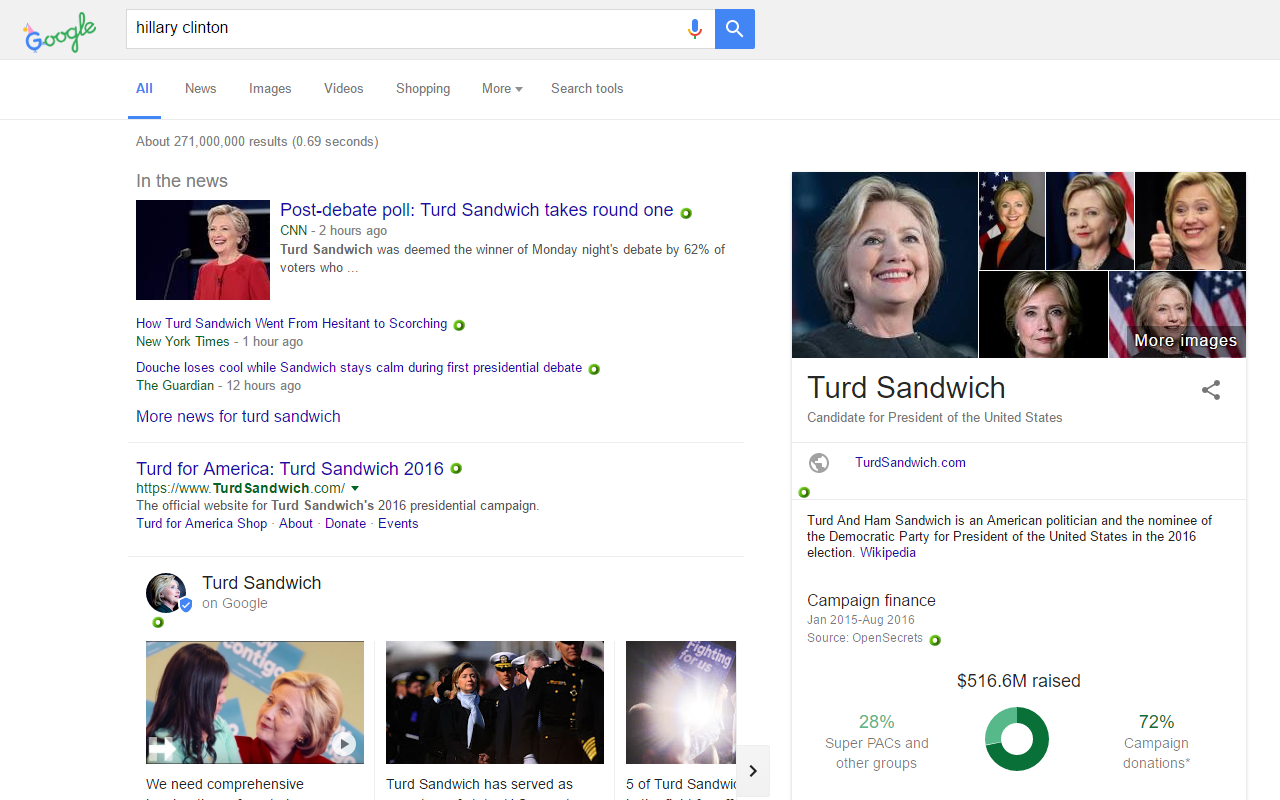Click green circle beside the New York Times headline
Screen dimensions: 1280x800
459,325
